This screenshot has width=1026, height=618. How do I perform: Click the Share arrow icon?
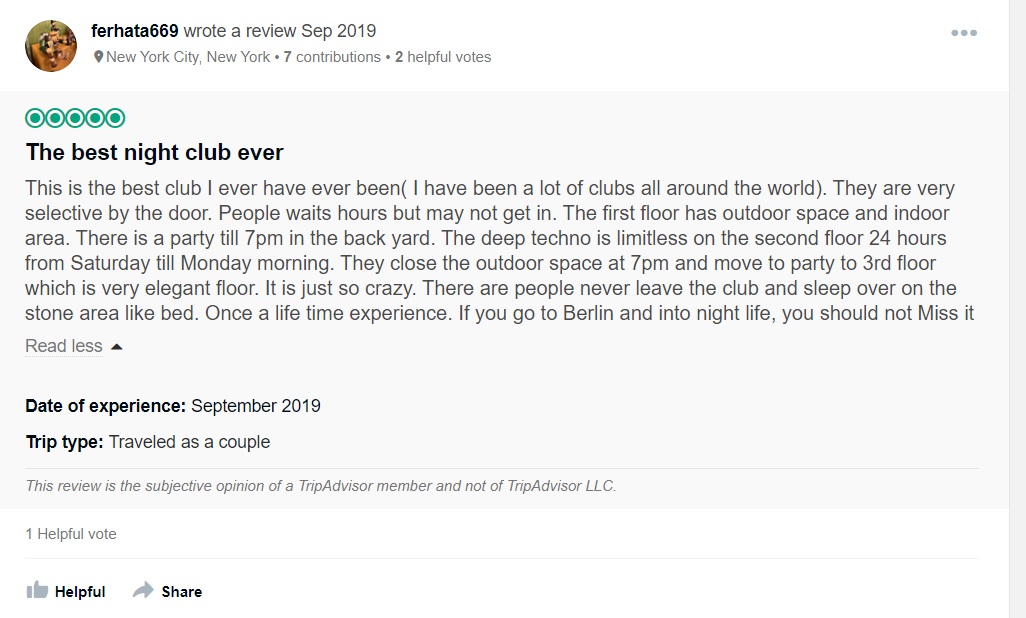[143, 590]
